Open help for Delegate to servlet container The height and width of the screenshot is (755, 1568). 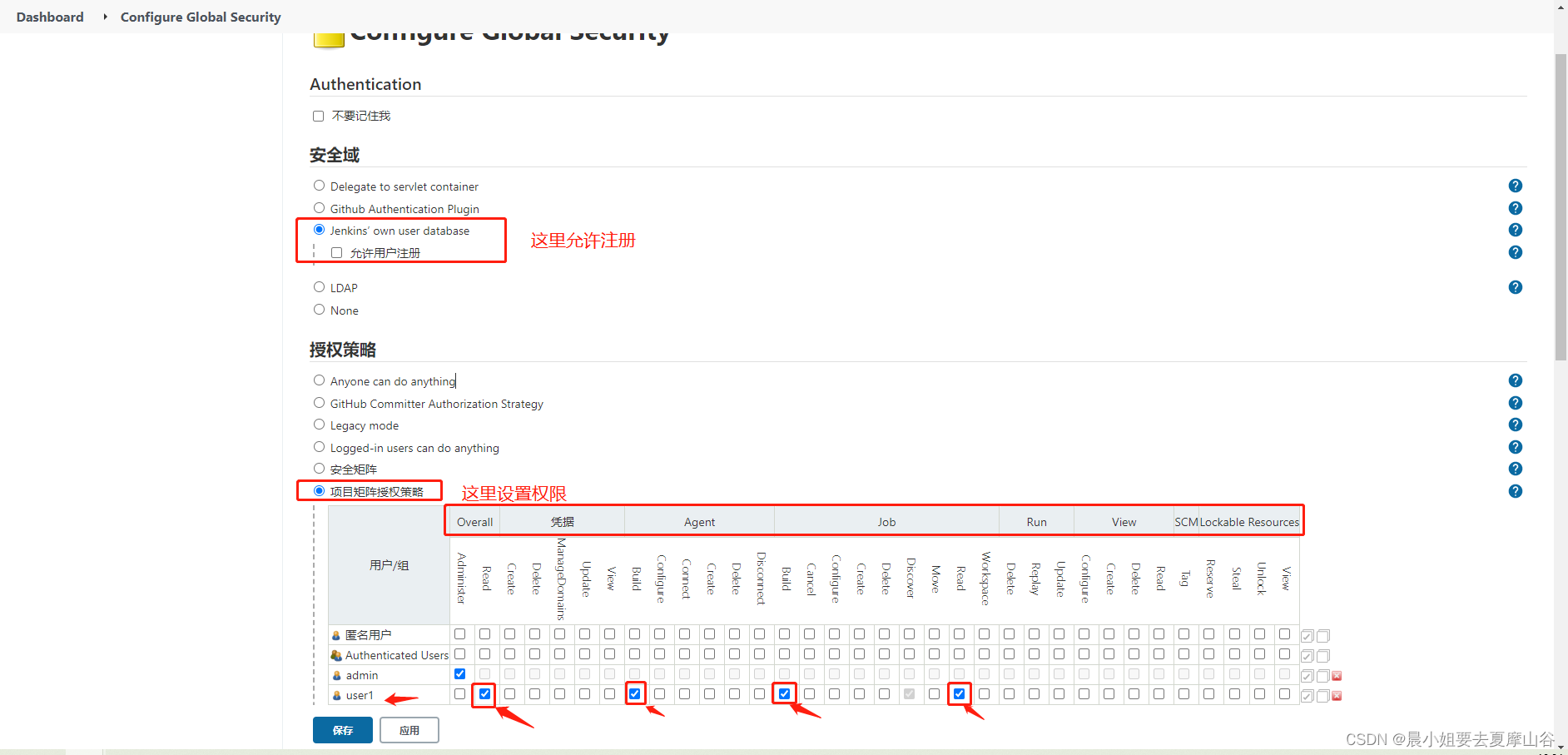pos(1516,186)
